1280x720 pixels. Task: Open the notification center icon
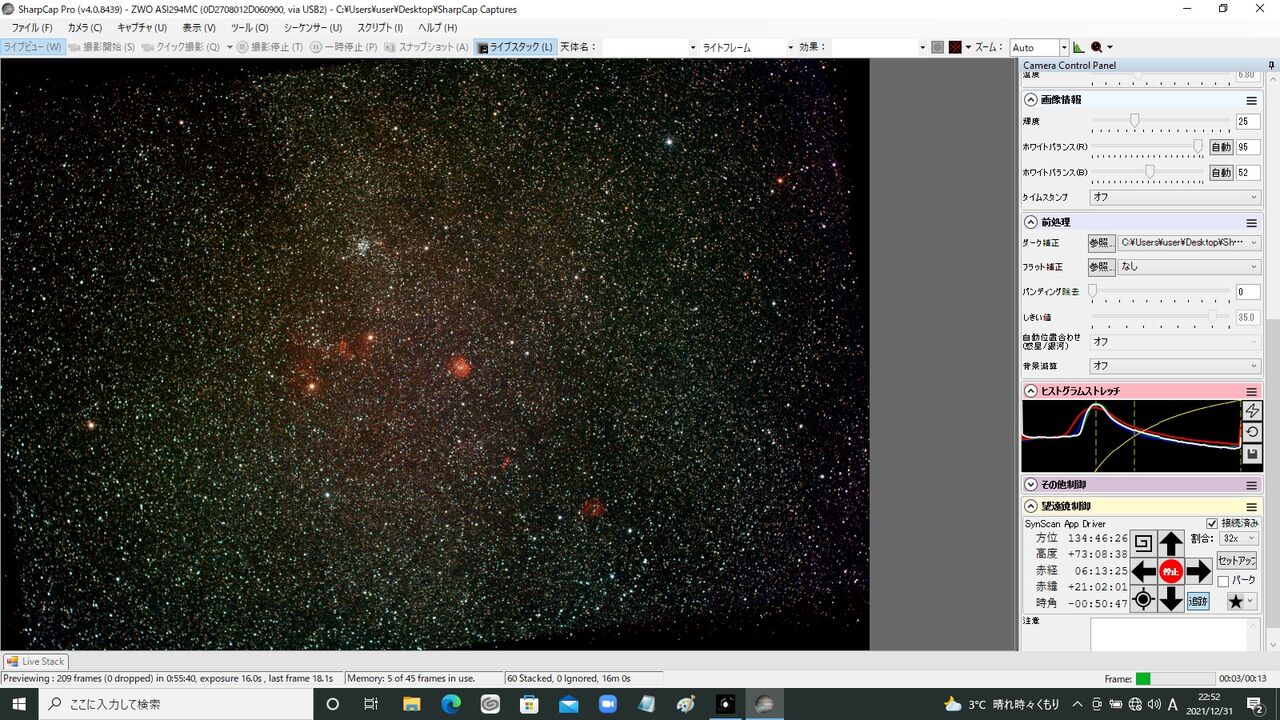(1256, 704)
